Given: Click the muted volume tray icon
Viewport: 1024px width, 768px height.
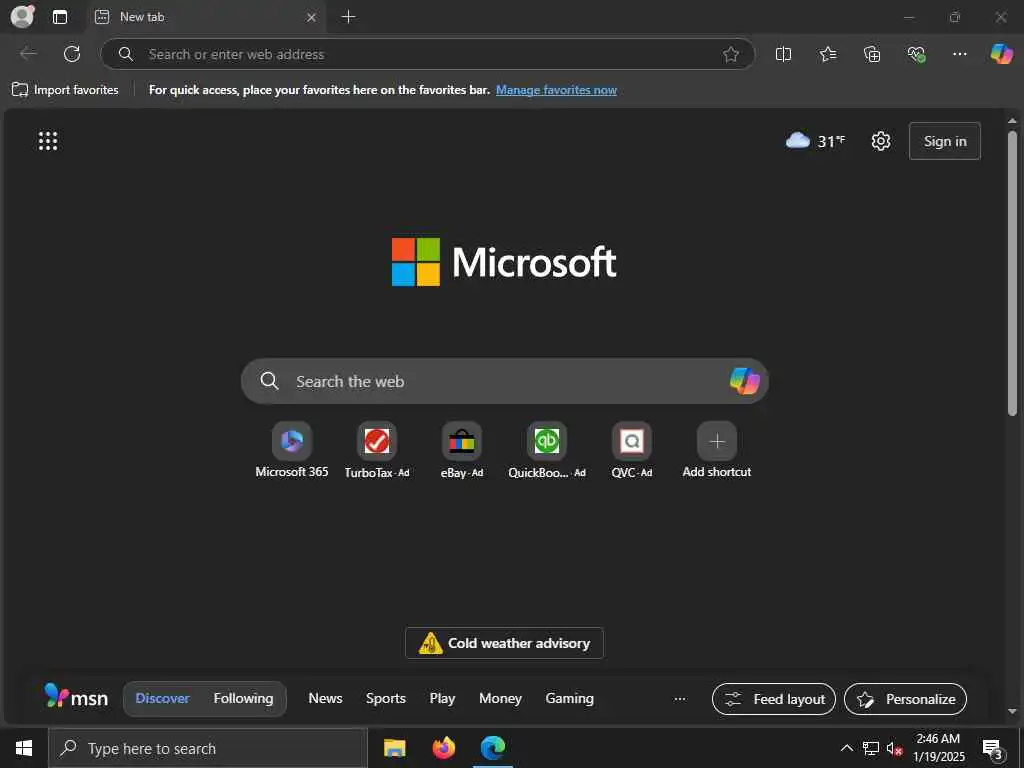Looking at the screenshot, I should pos(894,748).
